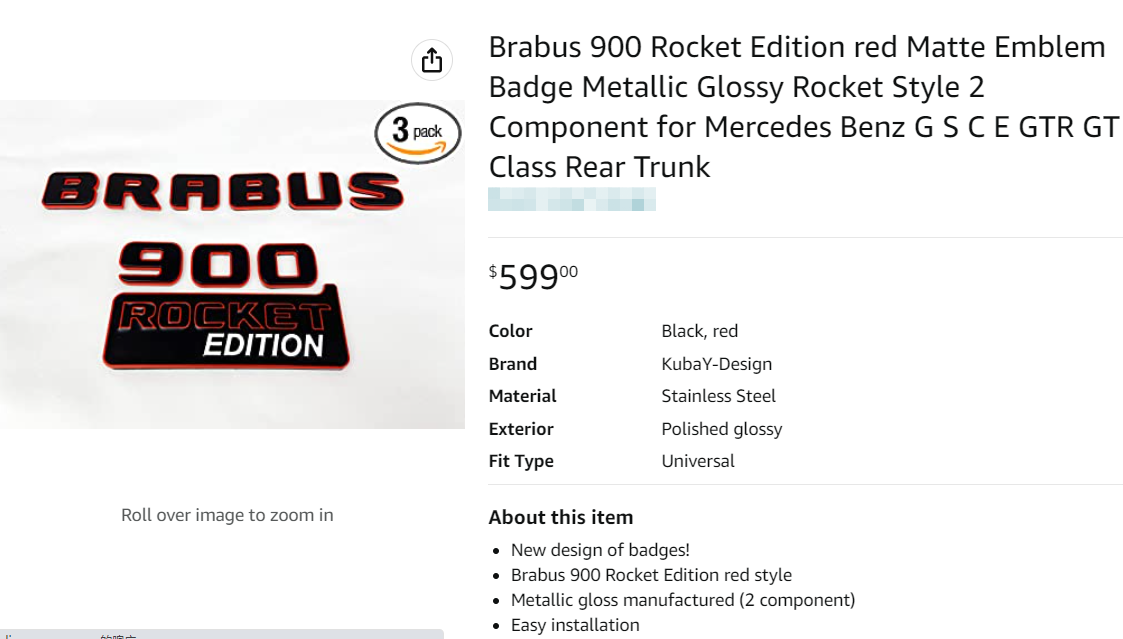Click the Fit Type value Universal
Screen dimensions: 1123x639
(x=699, y=460)
